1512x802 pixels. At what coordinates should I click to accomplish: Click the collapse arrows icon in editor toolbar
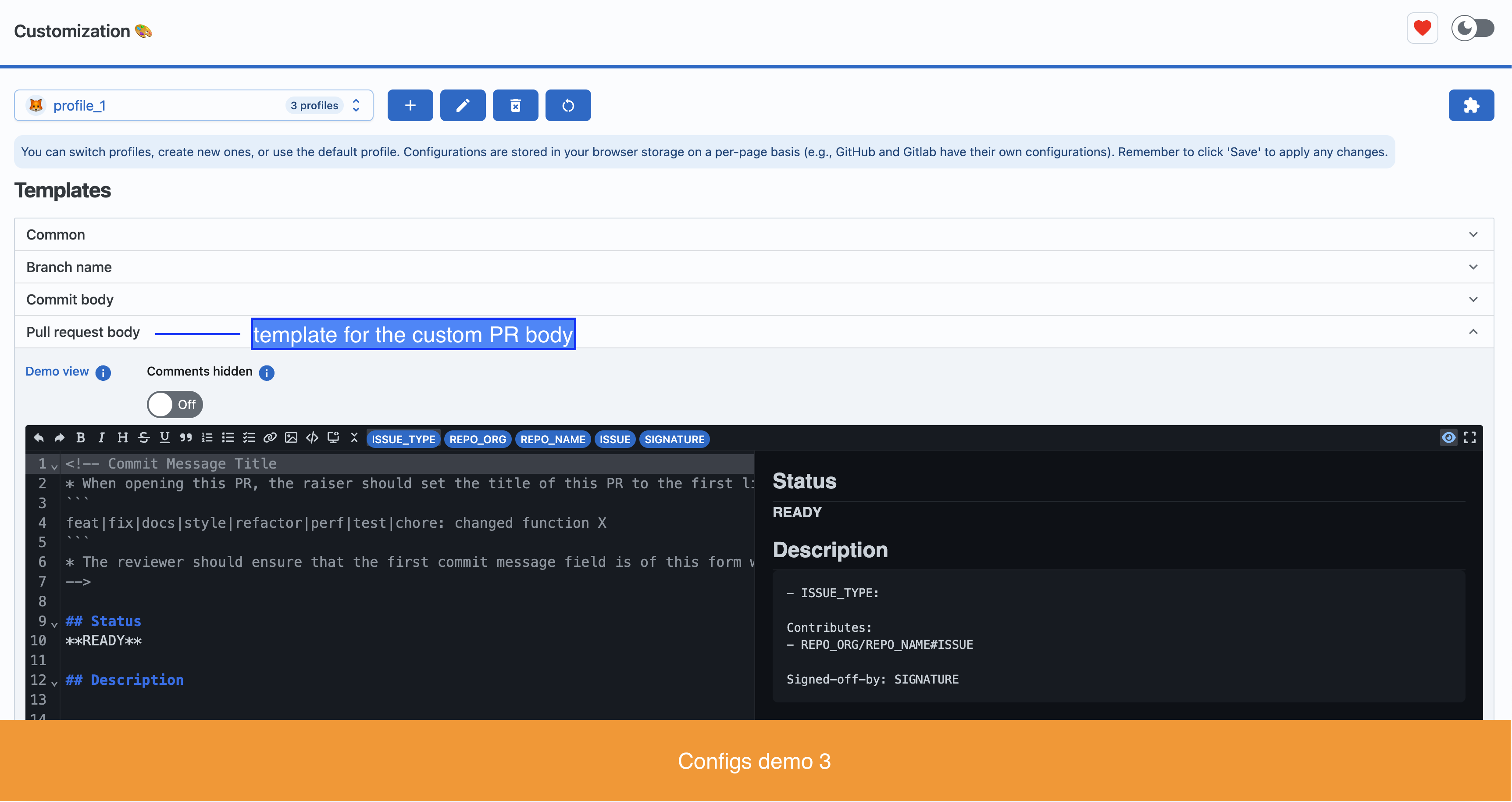tap(354, 438)
